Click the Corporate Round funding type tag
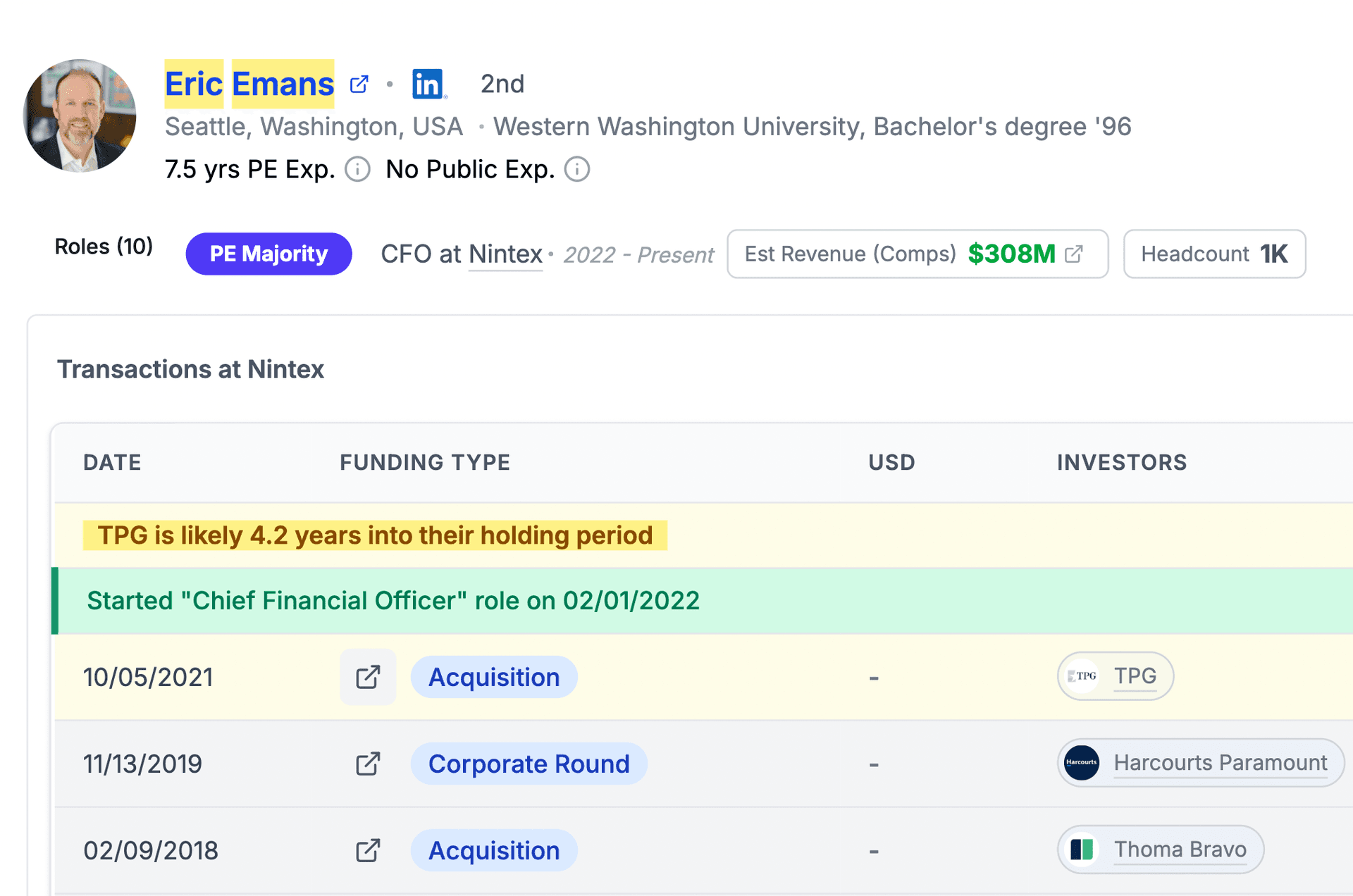1353x896 pixels. point(529,764)
